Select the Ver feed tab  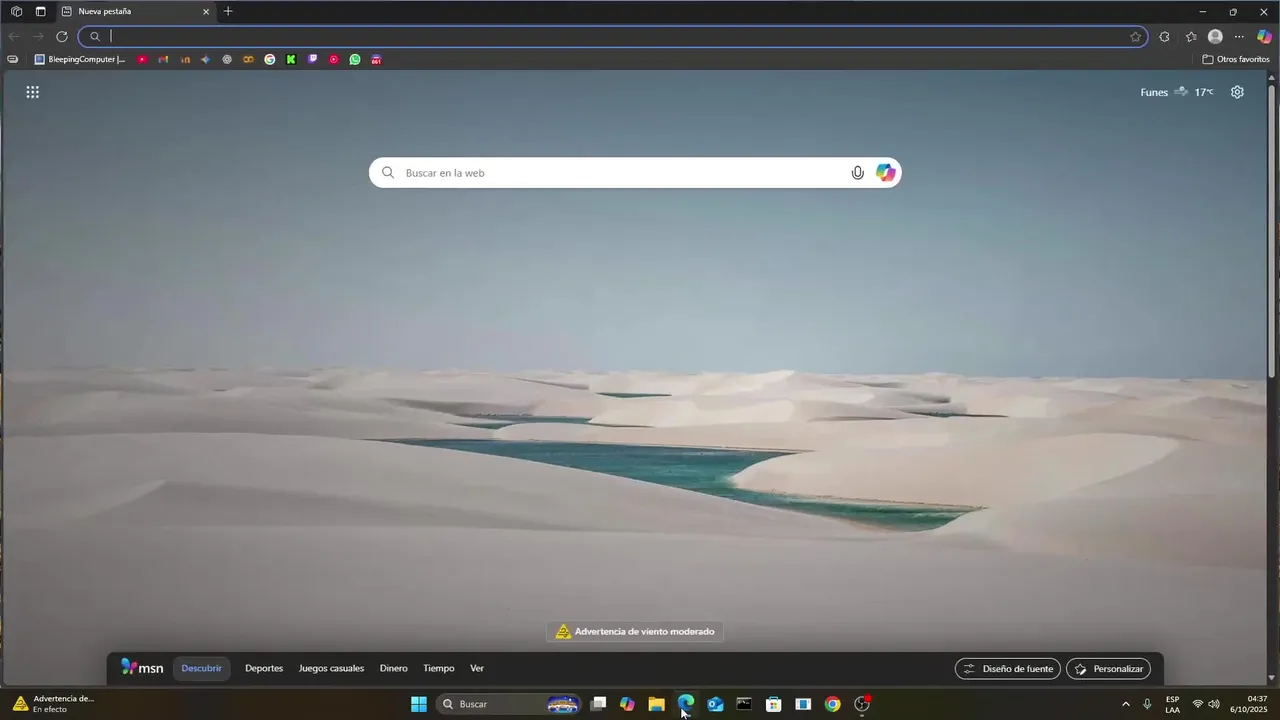477,668
